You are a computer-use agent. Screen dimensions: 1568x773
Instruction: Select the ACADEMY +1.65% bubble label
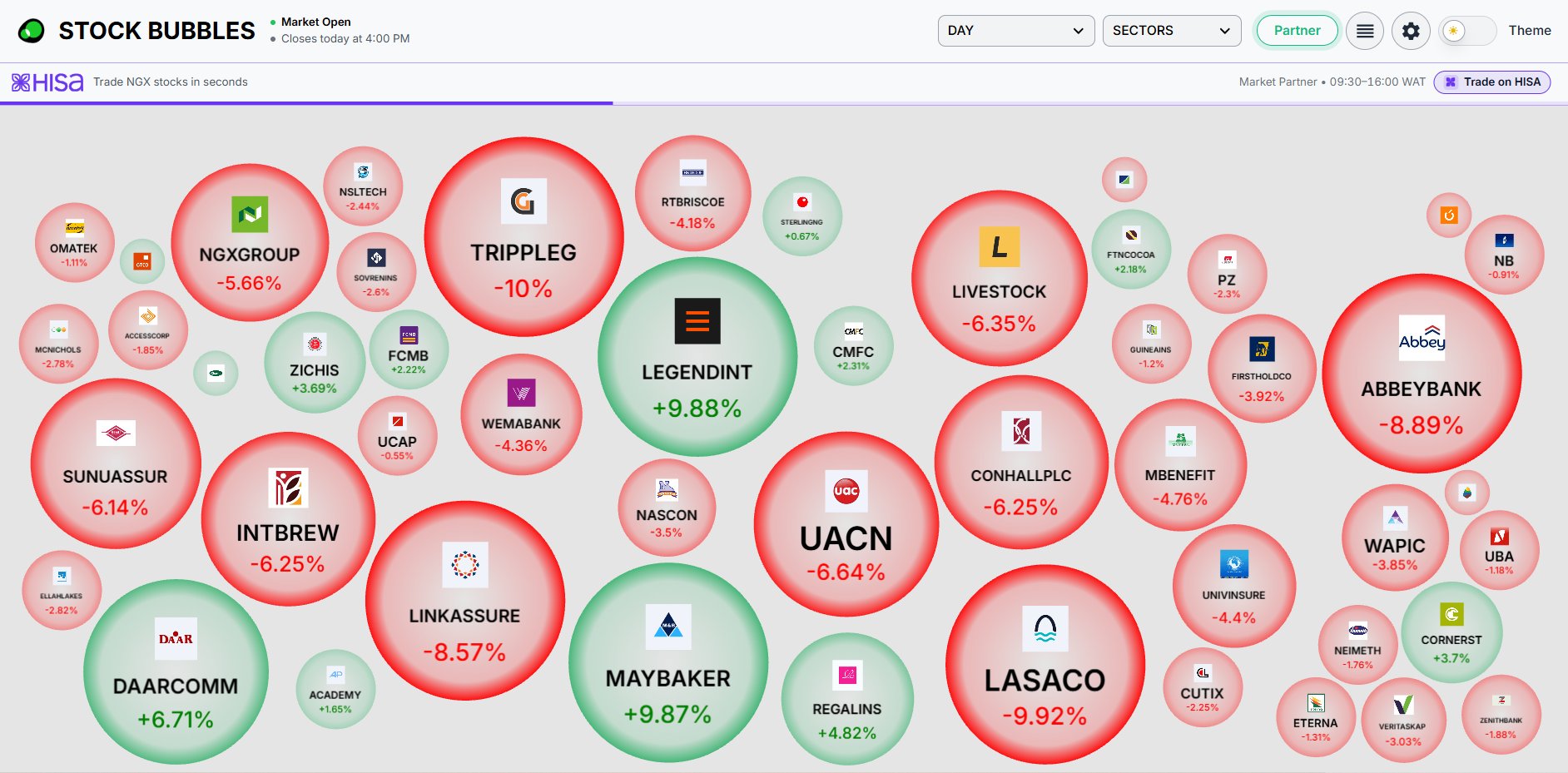[335, 701]
